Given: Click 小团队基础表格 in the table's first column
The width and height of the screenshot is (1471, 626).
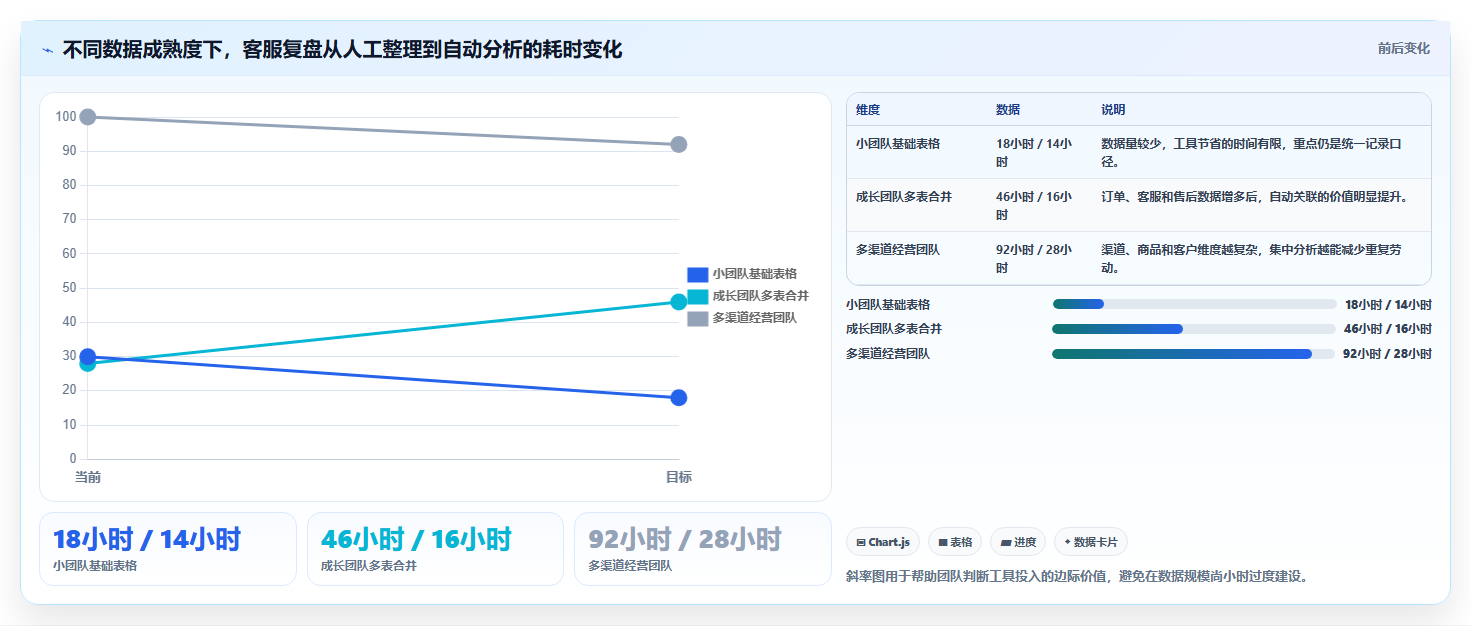Looking at the screenshot, I should [x=898, y=144].
